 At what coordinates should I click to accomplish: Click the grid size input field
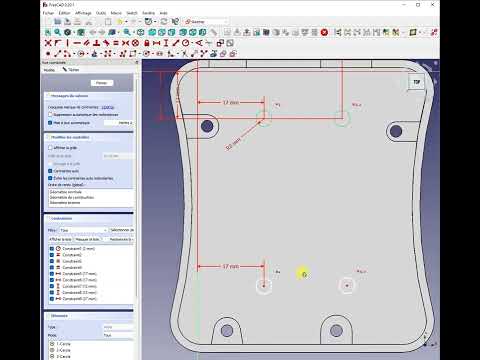[118, 156]
